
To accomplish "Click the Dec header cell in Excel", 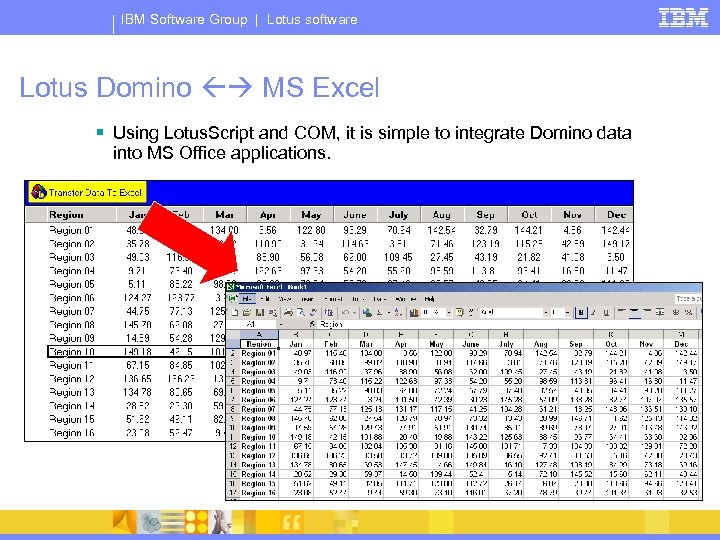I will pyautogui.click(x=681, y=344).
